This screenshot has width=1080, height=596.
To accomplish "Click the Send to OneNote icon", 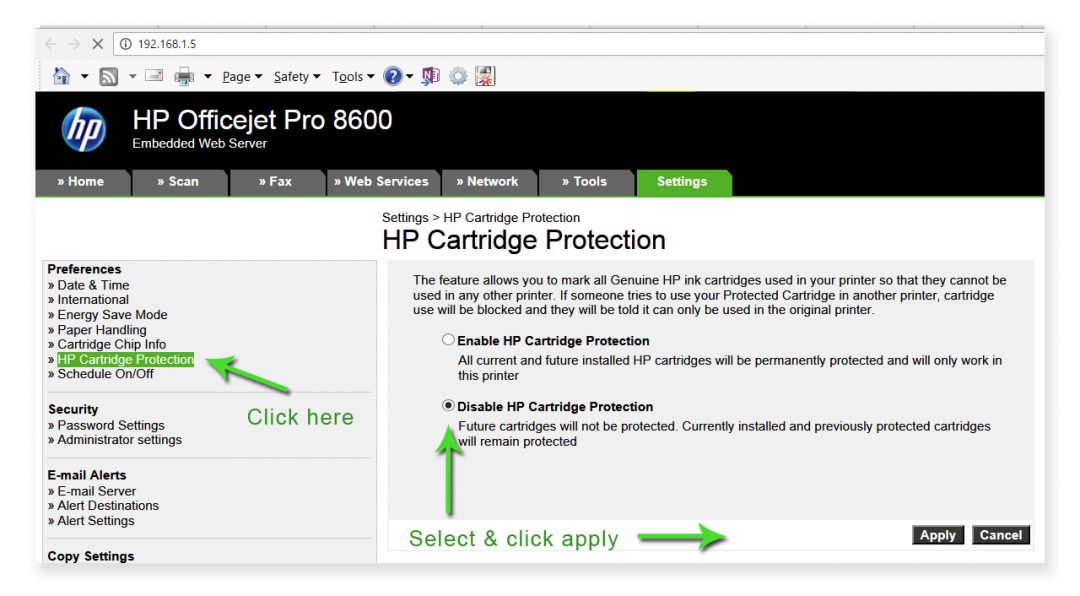I will pos(430,75).
